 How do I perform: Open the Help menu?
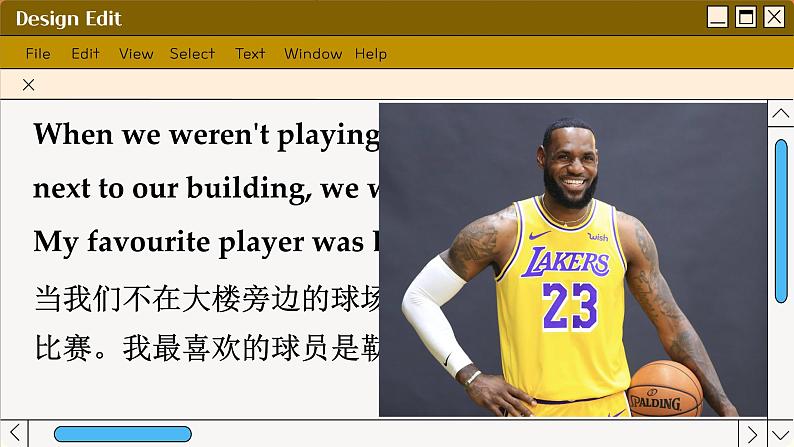point(371,54)
